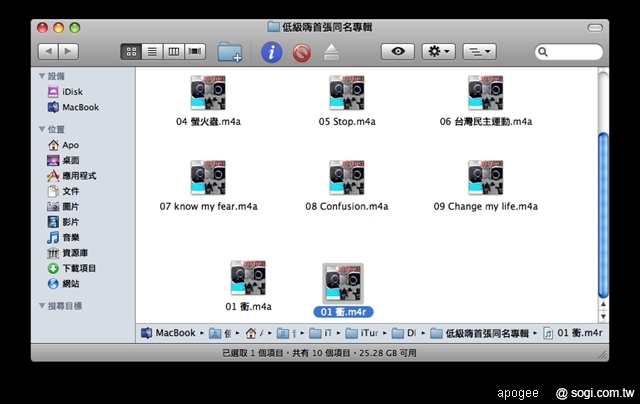Select the 01 衝.m4a file icon
Image resolution: width=640 pixels, height=404 pixels.
point(248,278)
